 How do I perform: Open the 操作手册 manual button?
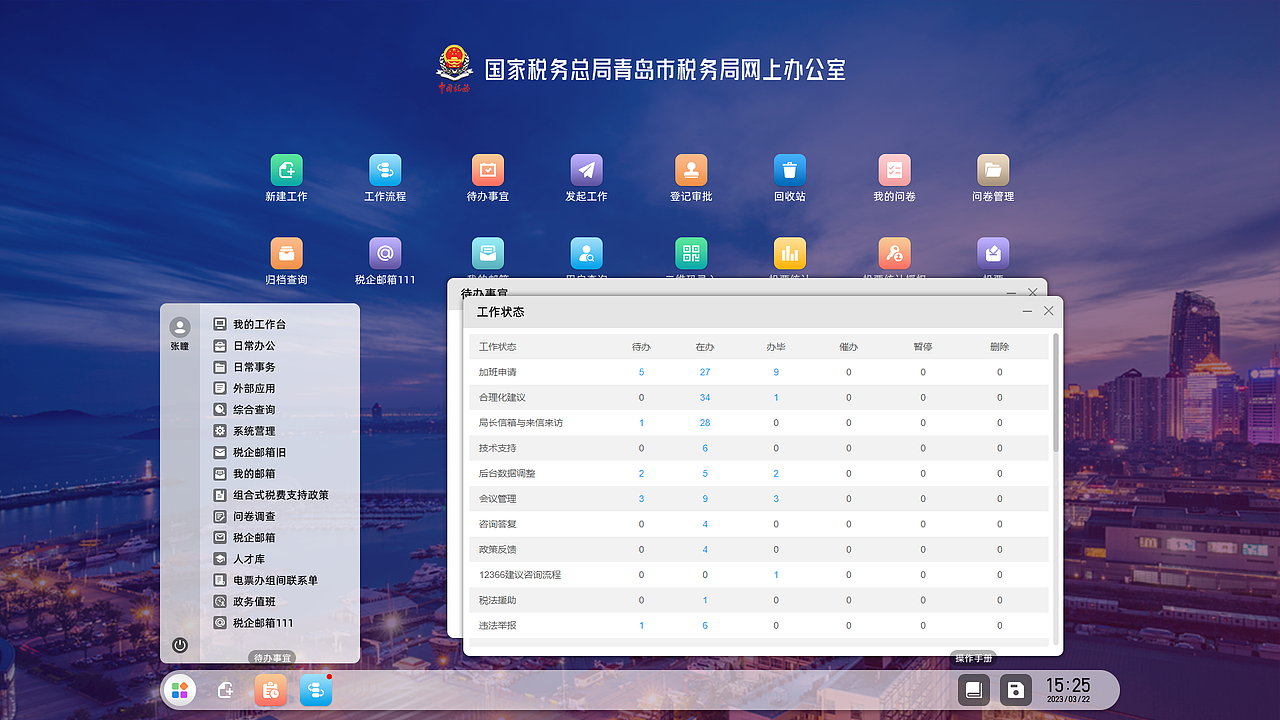click(x=974, y=658)
